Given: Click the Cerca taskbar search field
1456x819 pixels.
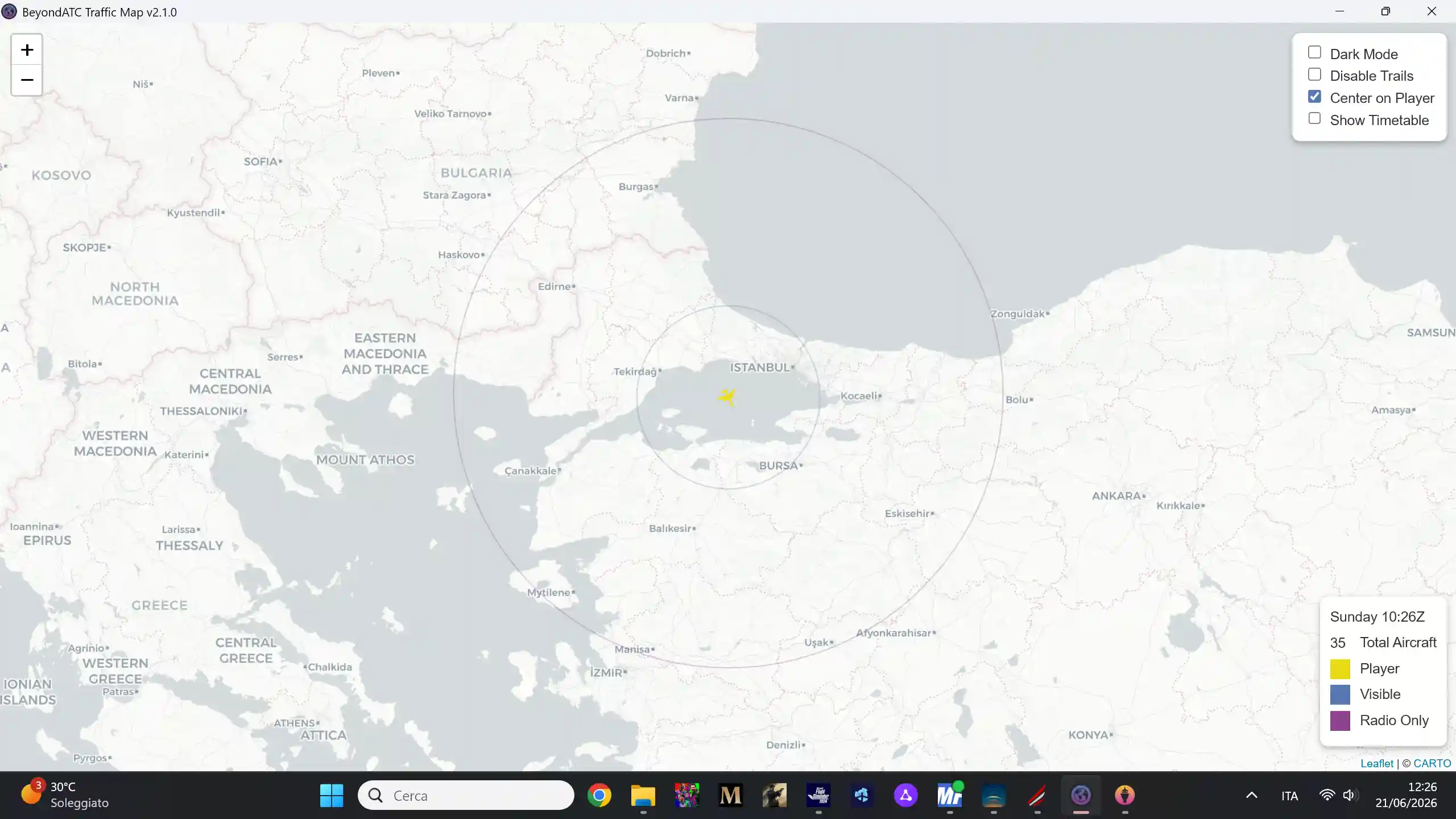Looking at the screenshot, I should click(466, 795).
